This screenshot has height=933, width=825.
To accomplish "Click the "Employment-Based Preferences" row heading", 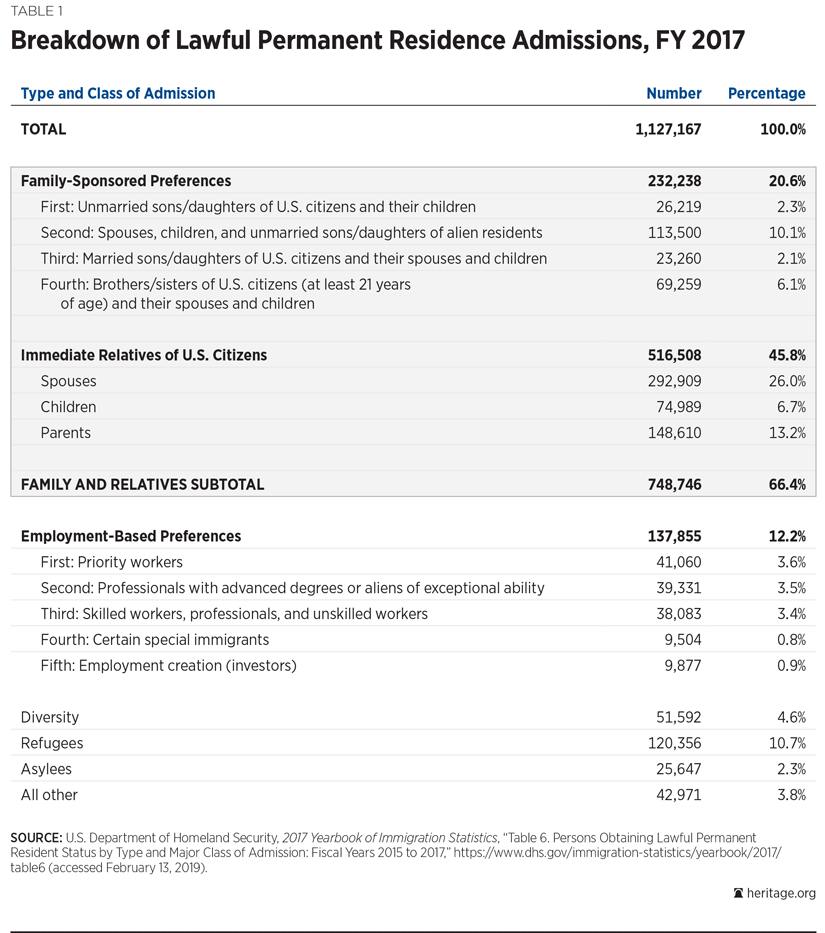I will (x=131, y=536).
